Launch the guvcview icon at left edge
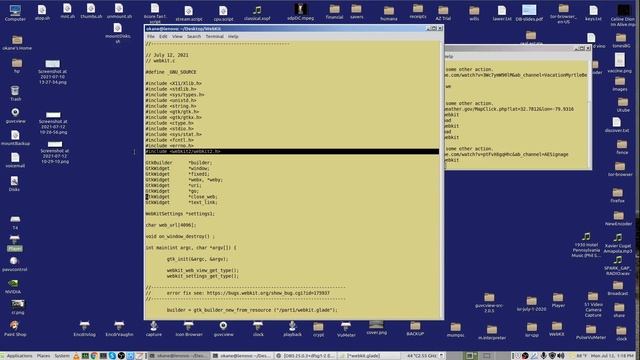This screenshot has height=360, width=640. (x=16, y=115)
